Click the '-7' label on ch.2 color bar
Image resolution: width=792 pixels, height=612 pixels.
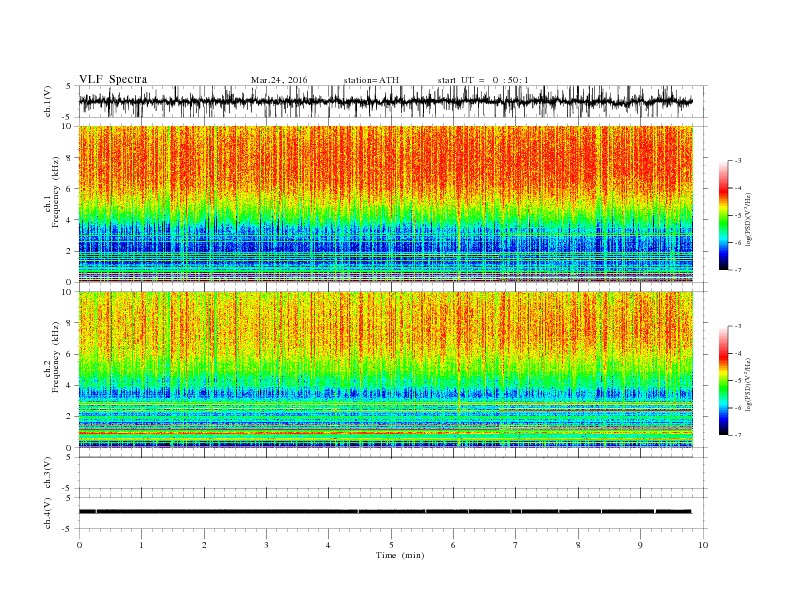point(737,435)
